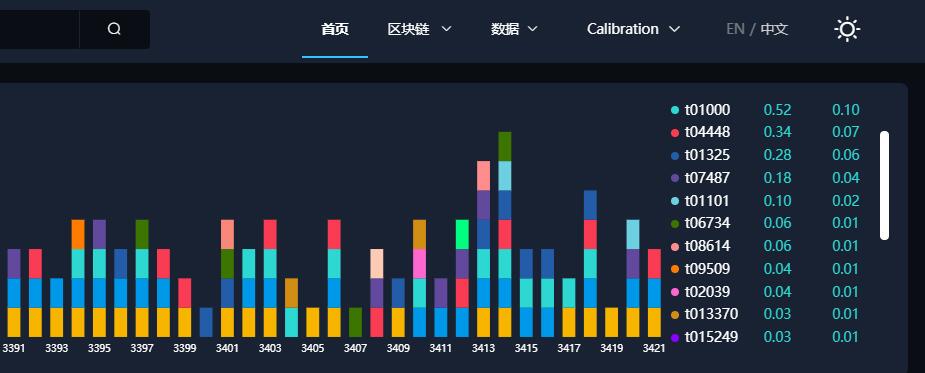This screenshot has width=925, height=373.
Task: Click the legend scrollbar thumb
Action: 884,185
